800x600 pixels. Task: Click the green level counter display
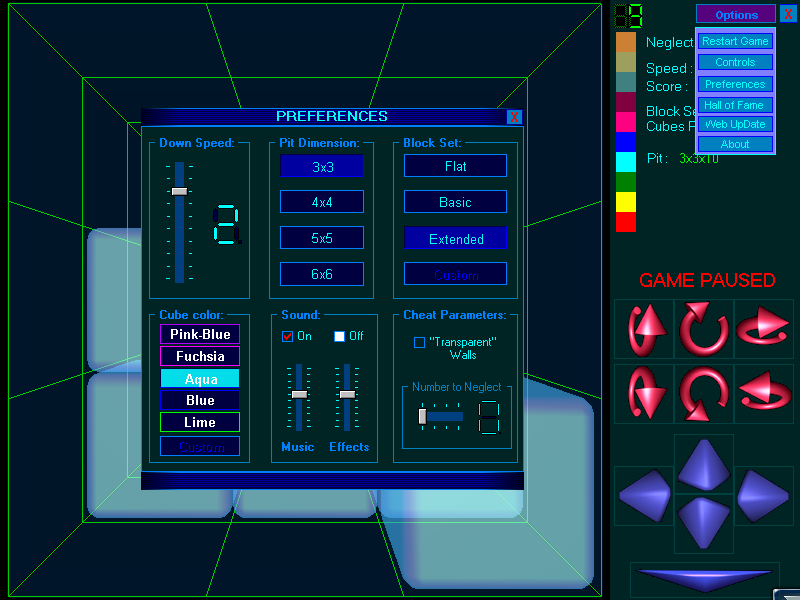(x=629, y=16)
